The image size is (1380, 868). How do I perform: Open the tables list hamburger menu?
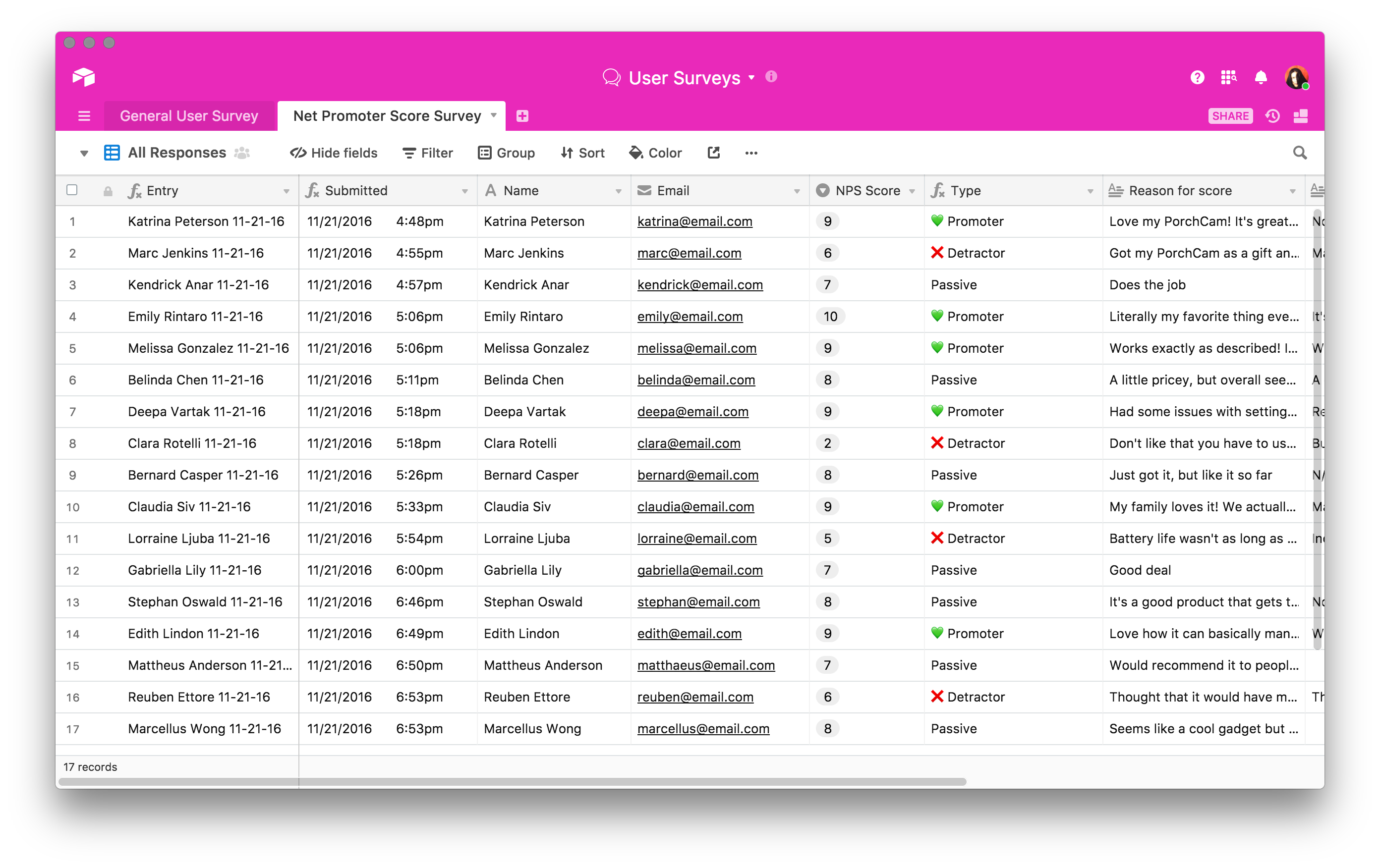pyautogui.click(x=84, y=116)
